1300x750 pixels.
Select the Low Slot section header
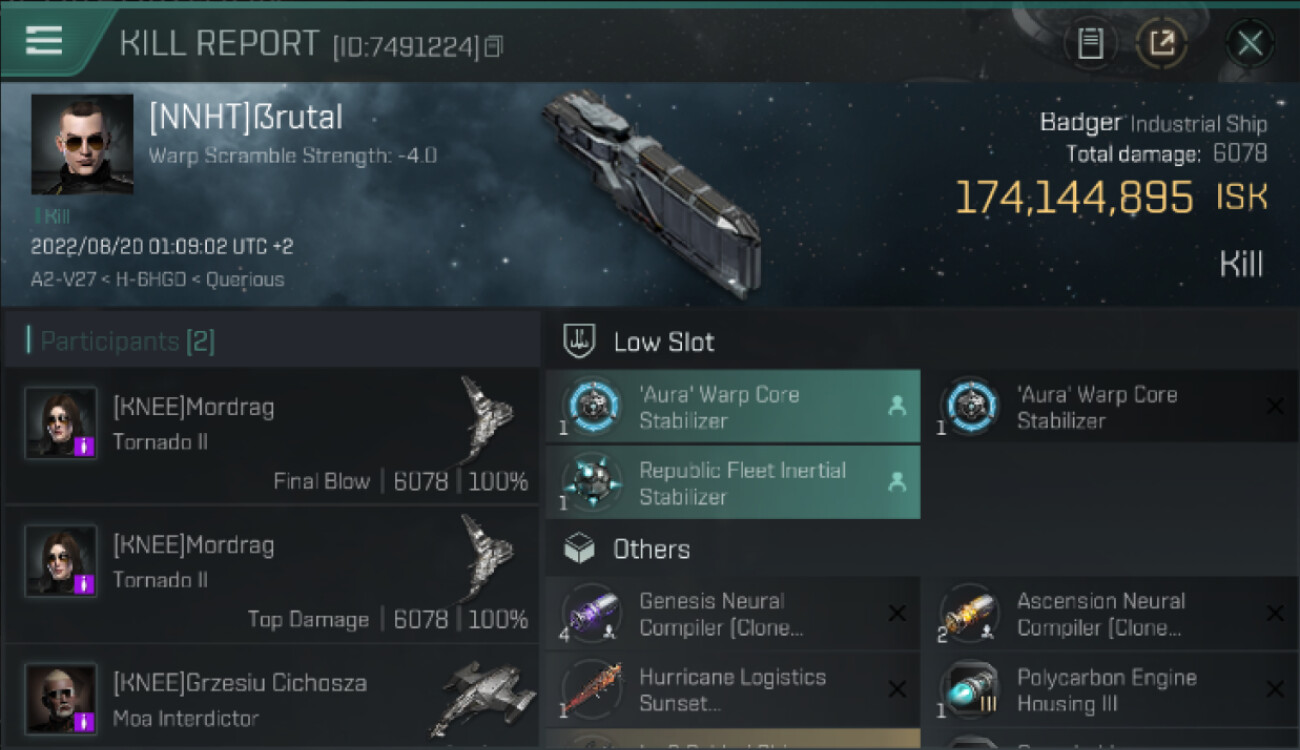[x=664, y=342]
